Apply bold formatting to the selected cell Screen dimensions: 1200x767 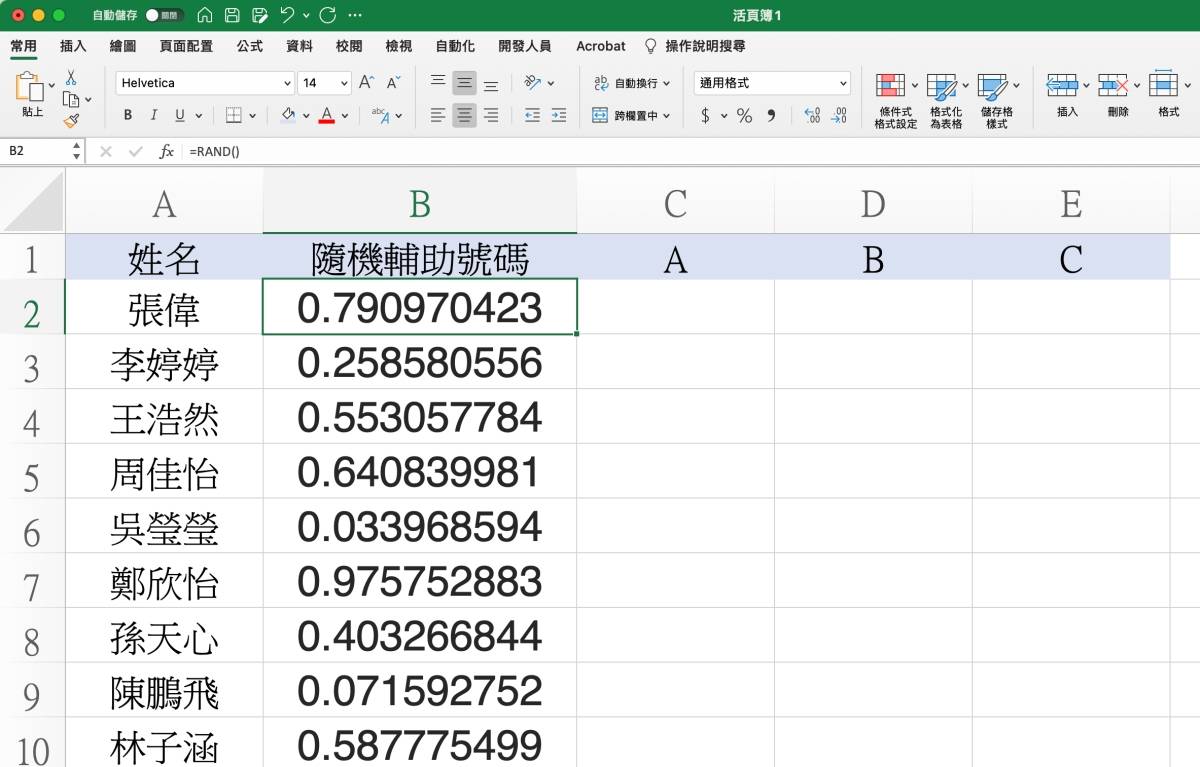point(127,113)
